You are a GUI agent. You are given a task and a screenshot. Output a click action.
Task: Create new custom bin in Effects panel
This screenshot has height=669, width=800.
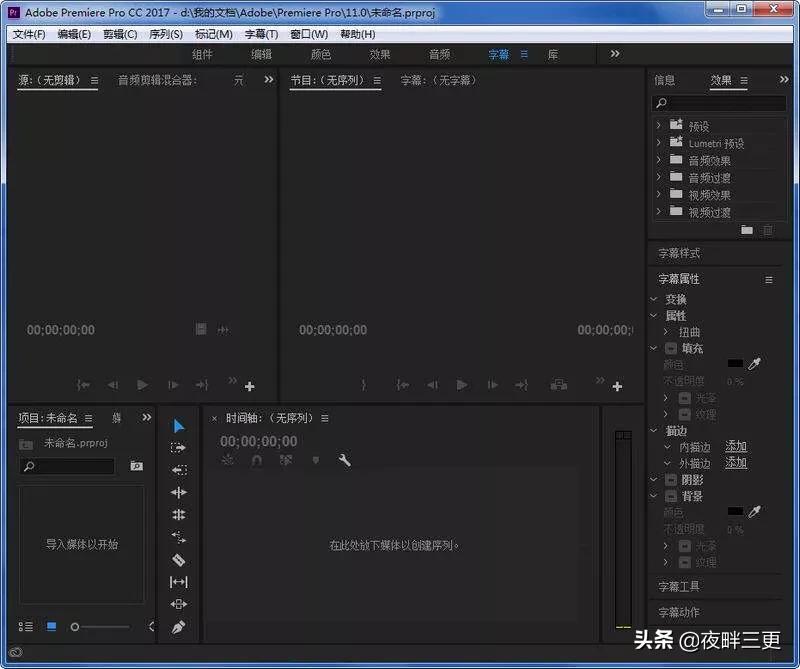click(x=747, y=230)
